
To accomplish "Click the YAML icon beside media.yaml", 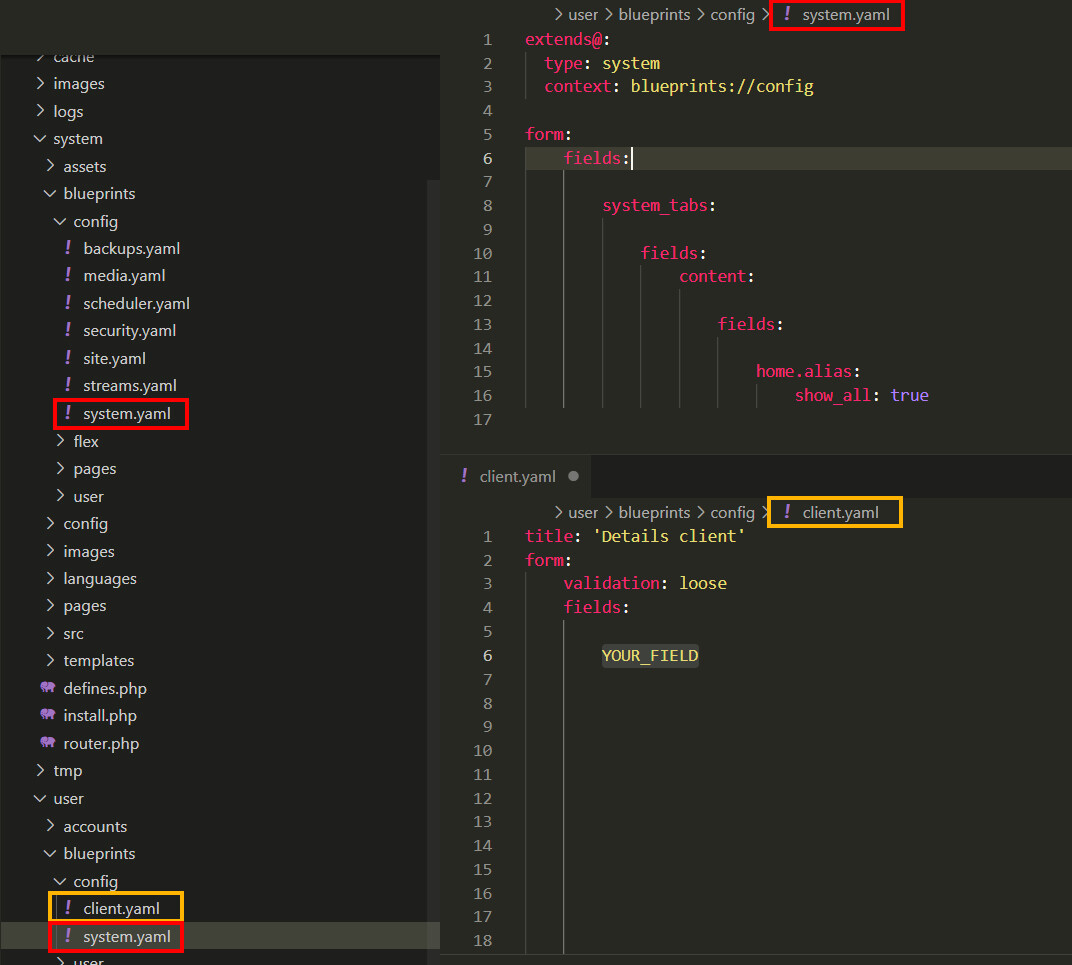I will pos(68,275).
